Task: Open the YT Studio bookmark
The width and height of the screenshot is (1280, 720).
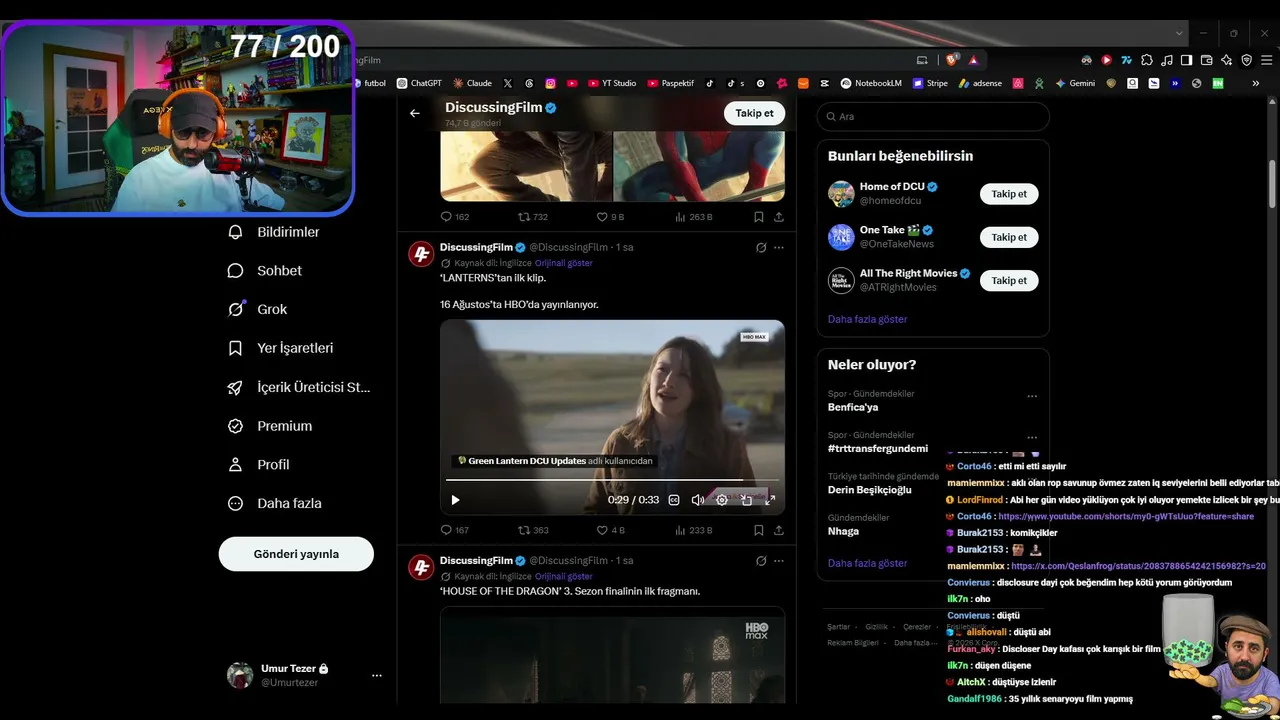Action: pyautogui.click(x=612, y=83)
